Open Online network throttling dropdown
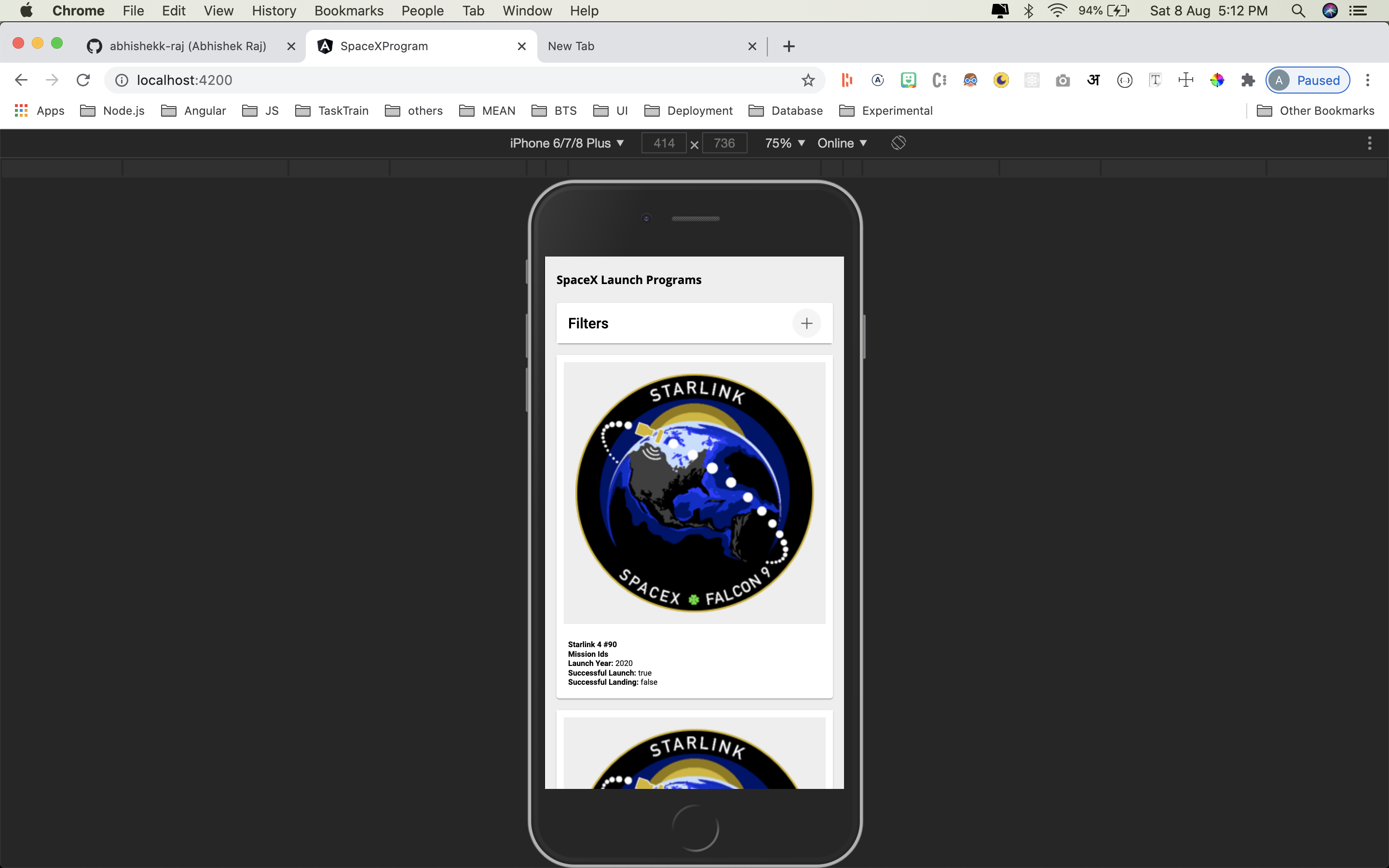Image resolution: width=1389 pixels, height=868 pixels. [842, 143]
